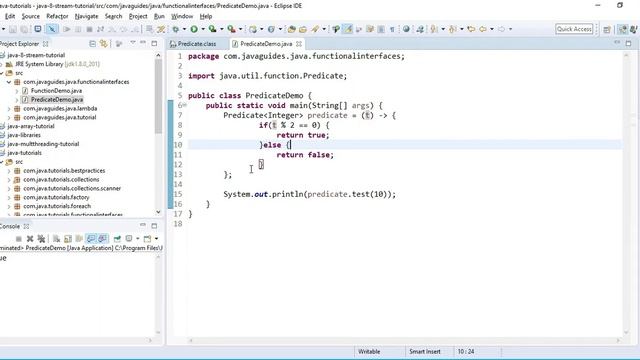Toggle Scroll Lock in the Console toolbar
Screen dimensions: 640x360
point(68,239)
